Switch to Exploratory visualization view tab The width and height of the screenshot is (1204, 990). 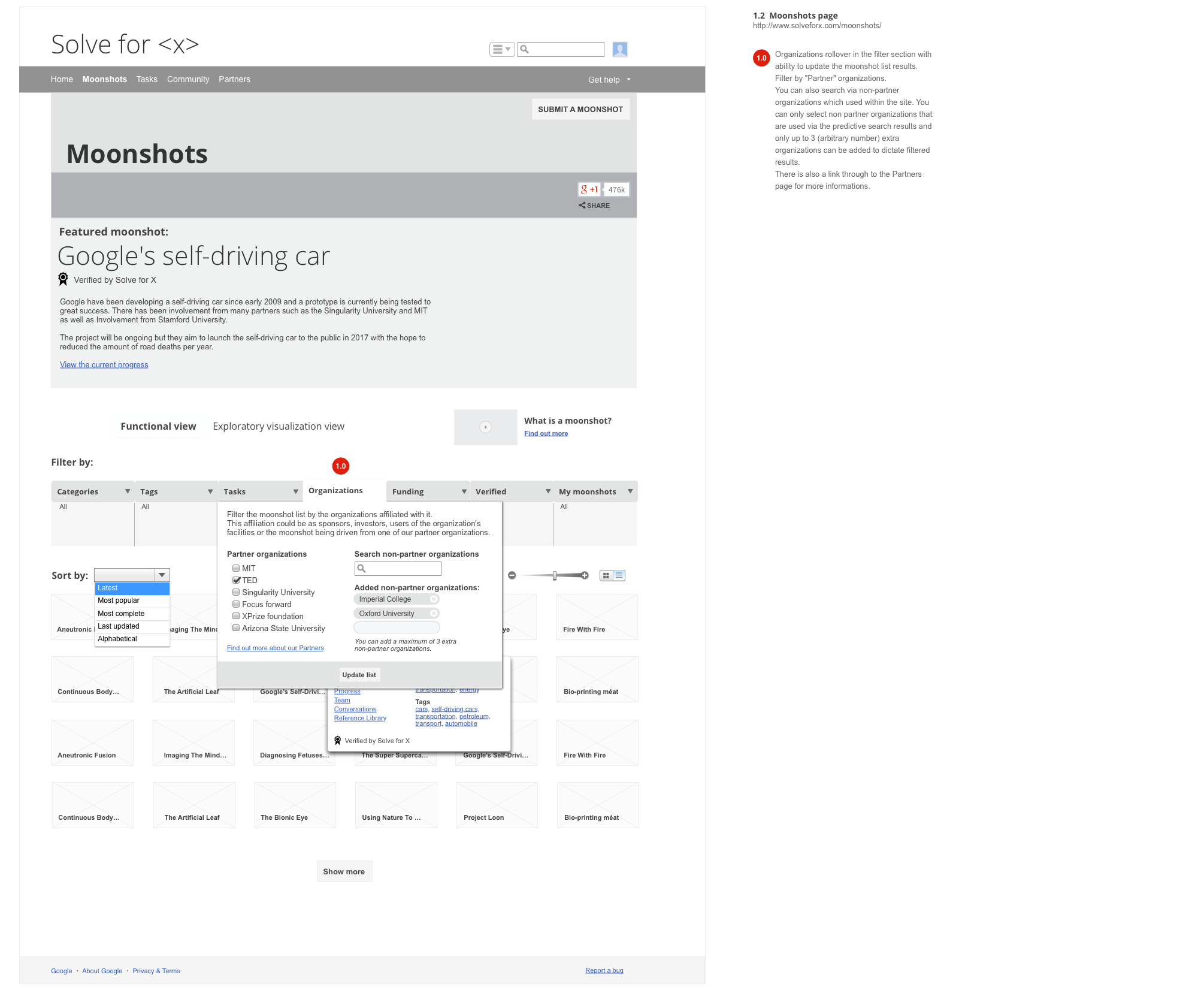pyautogui.click(x=279, y=426)
